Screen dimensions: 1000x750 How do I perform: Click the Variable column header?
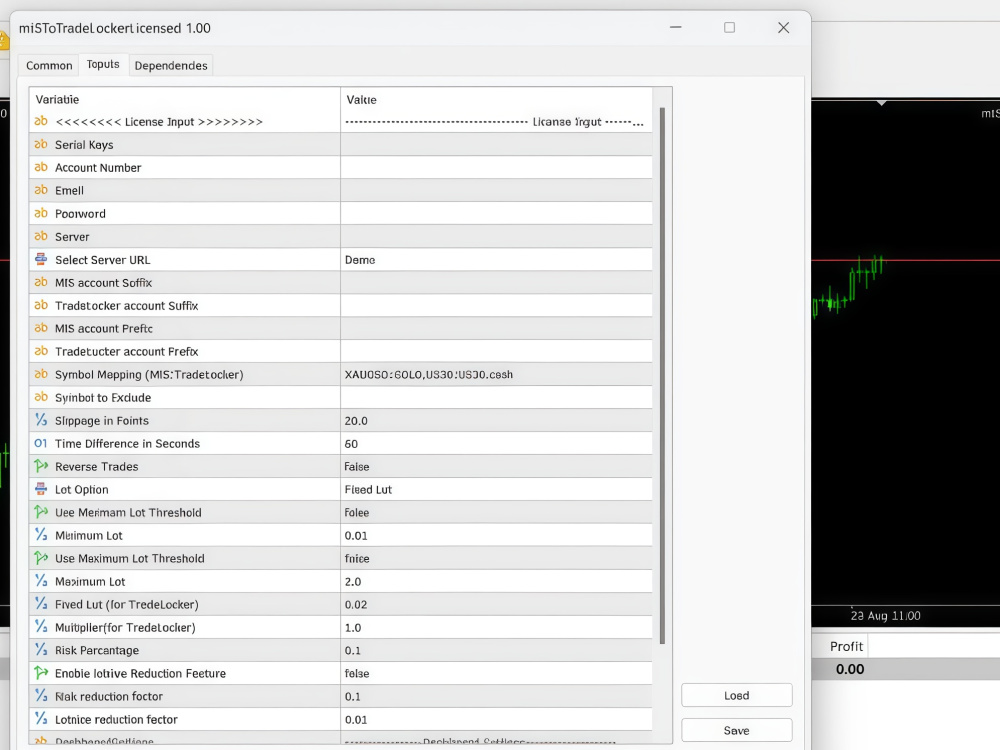coord(185,99)
